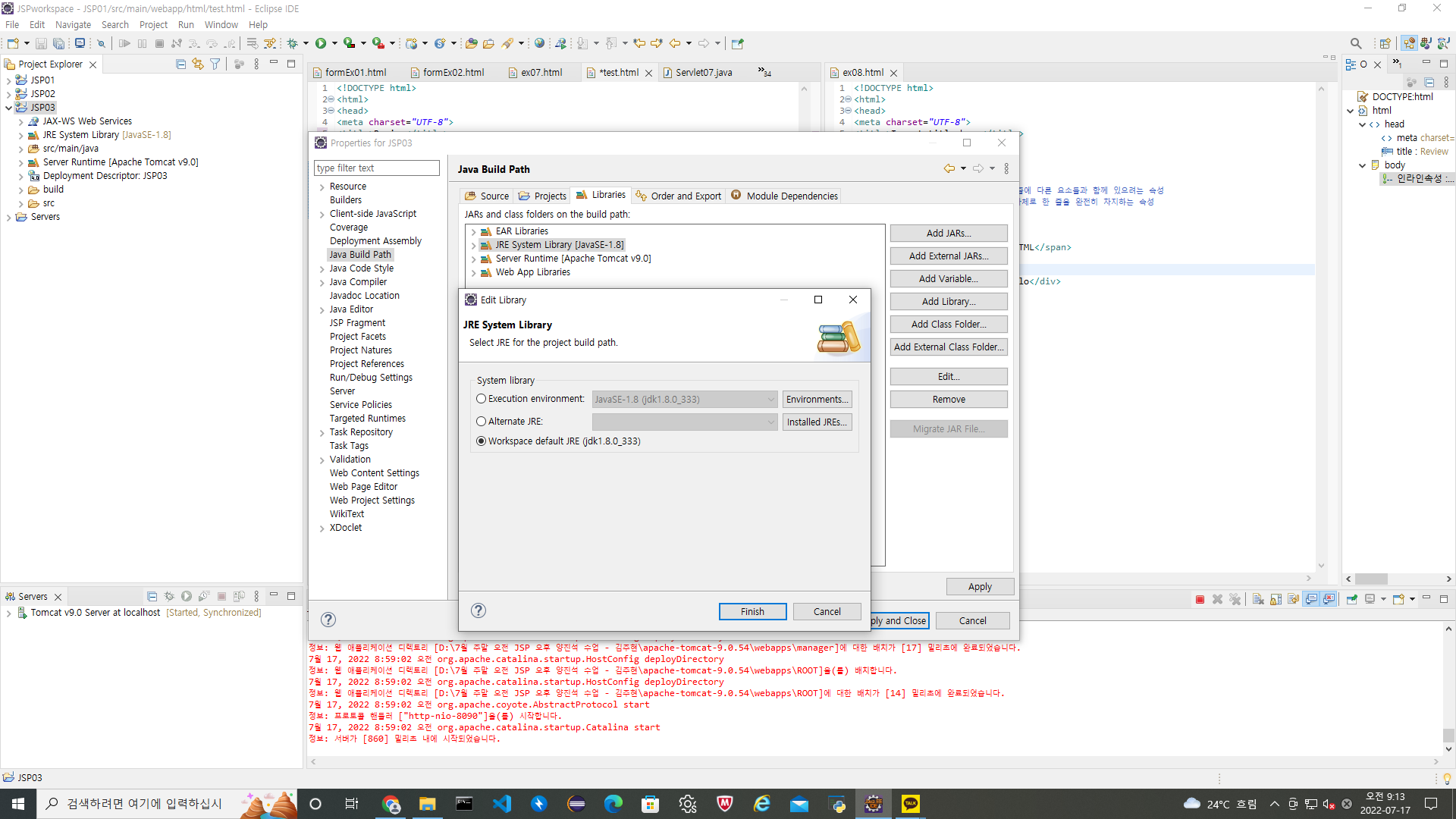This screenshot has width=1456, height=819.
Task: Click the Finish button
Action: point(752,612)
